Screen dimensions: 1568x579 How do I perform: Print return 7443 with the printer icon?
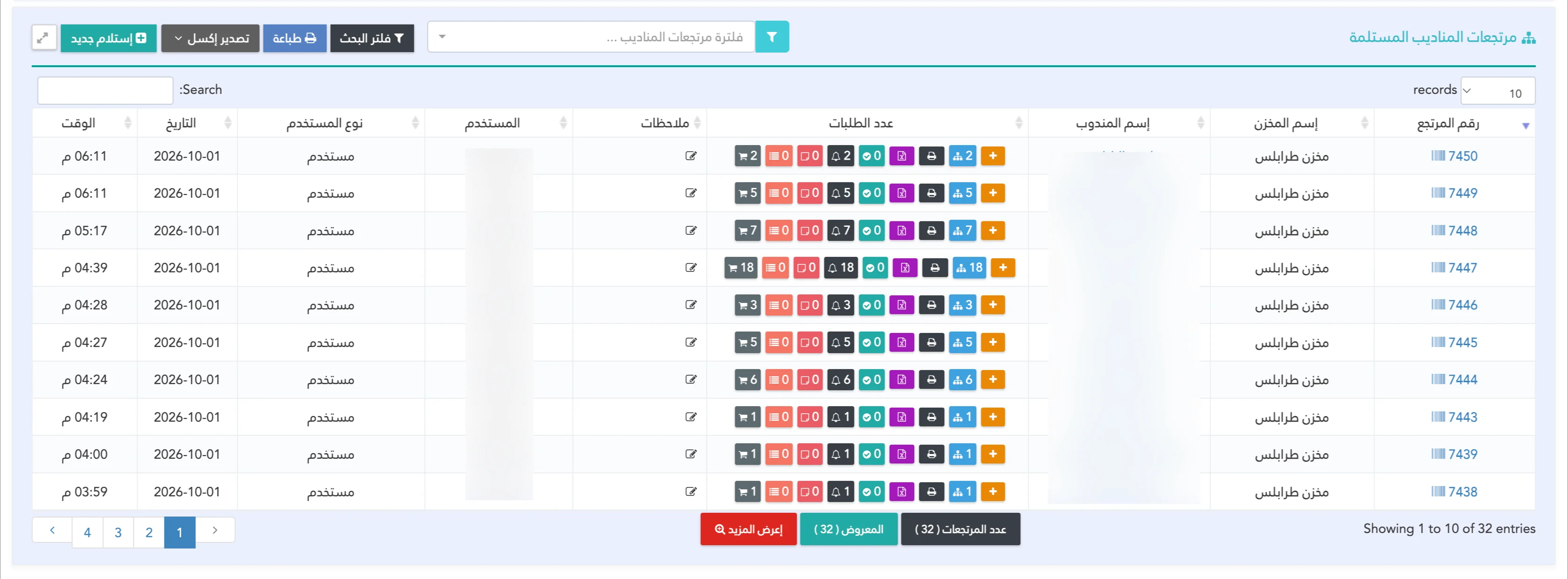[x=931, y=417]
